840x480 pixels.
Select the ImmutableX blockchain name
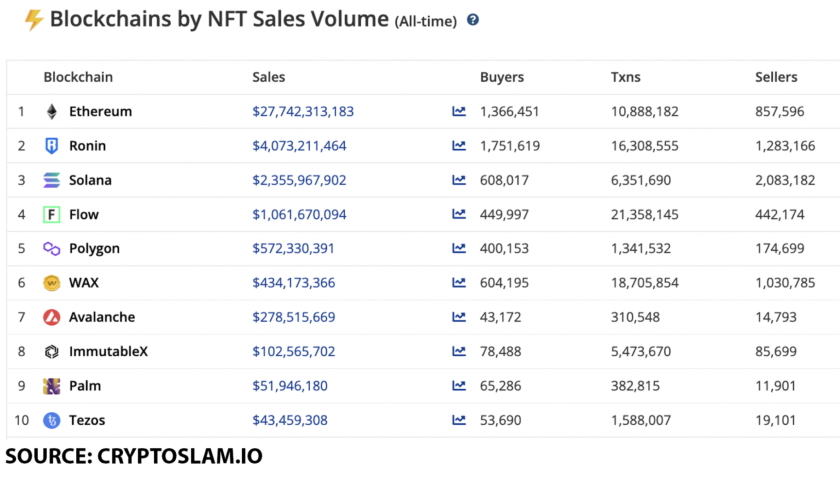[108, 351]
